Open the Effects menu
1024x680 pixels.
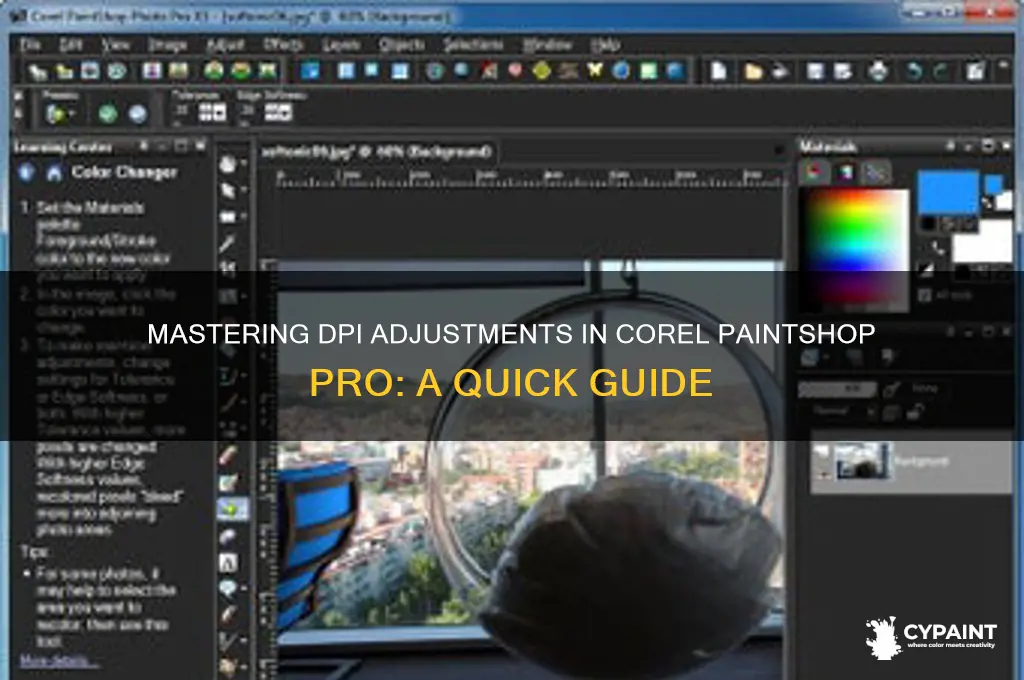tap(283, 44)
